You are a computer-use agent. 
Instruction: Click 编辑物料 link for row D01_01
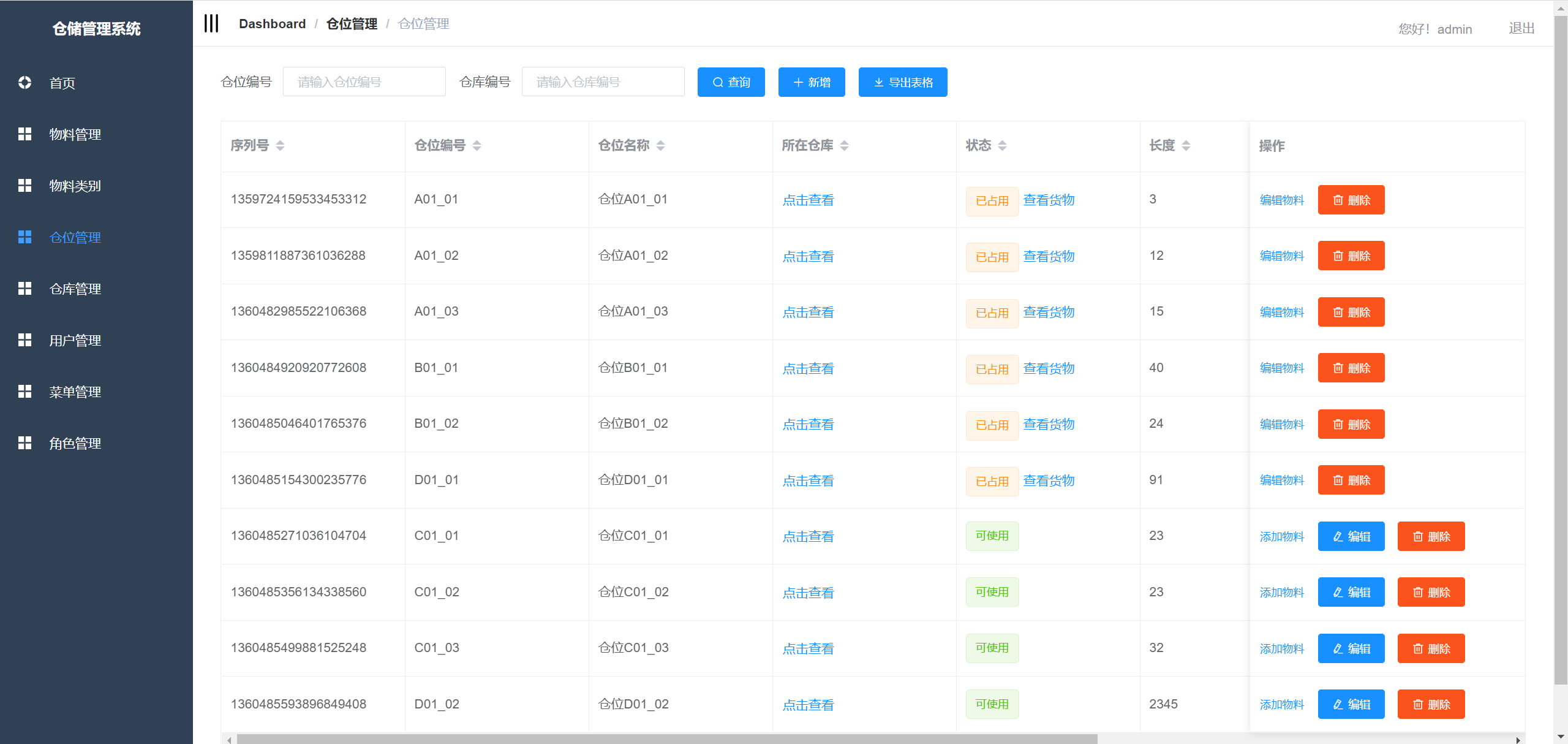coord(1282,480)
